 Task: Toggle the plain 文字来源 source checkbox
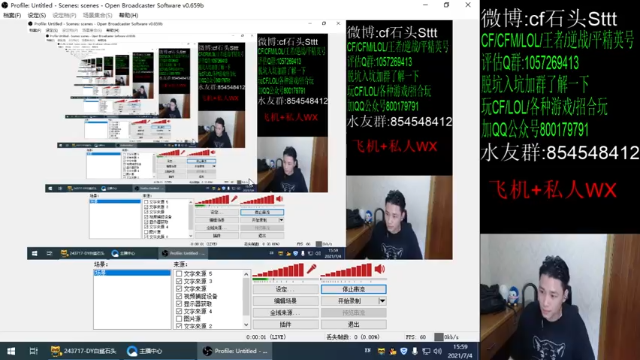pyautogui.click(x=179, y=289)
